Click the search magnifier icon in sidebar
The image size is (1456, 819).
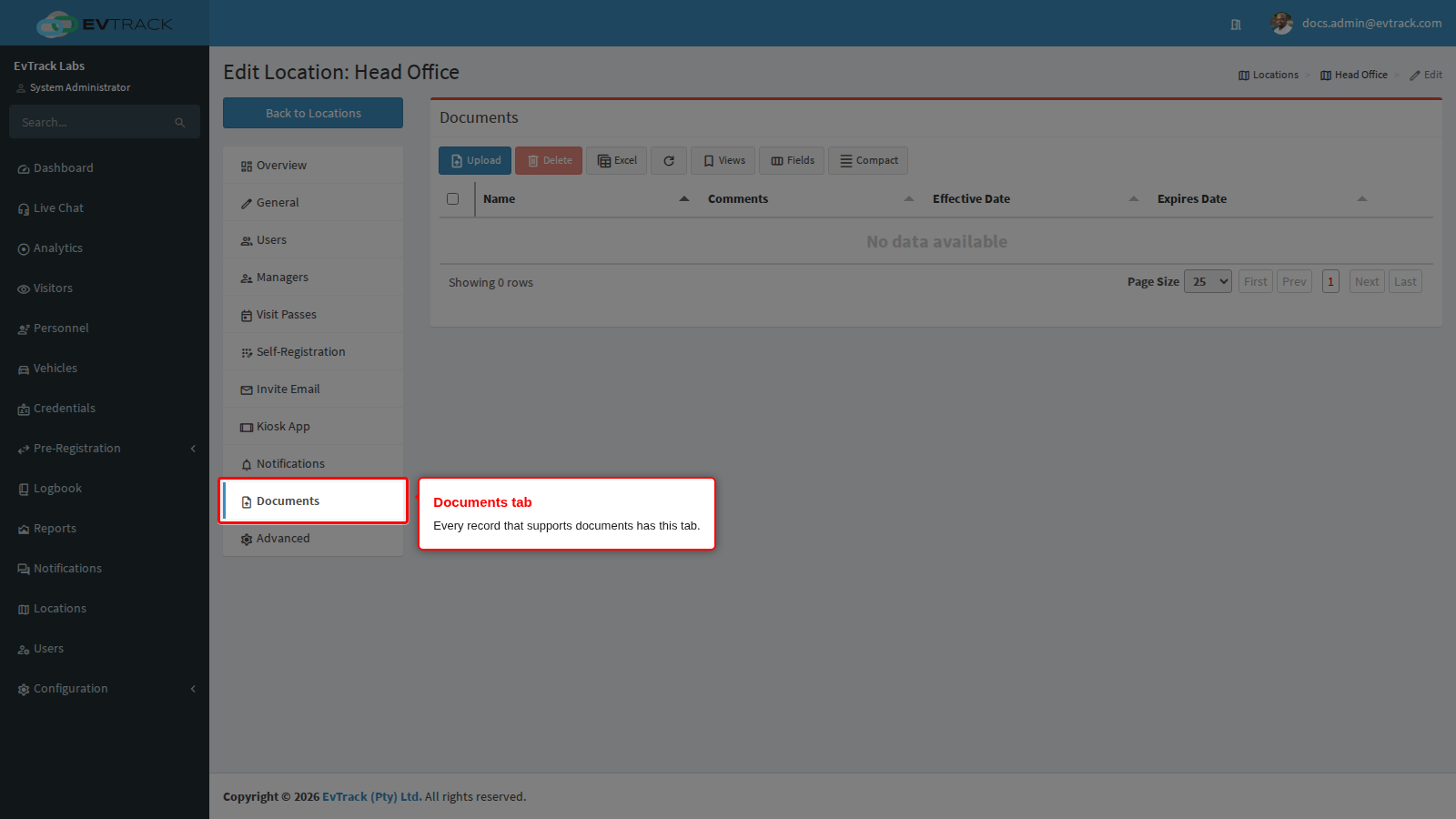[180, 122]
